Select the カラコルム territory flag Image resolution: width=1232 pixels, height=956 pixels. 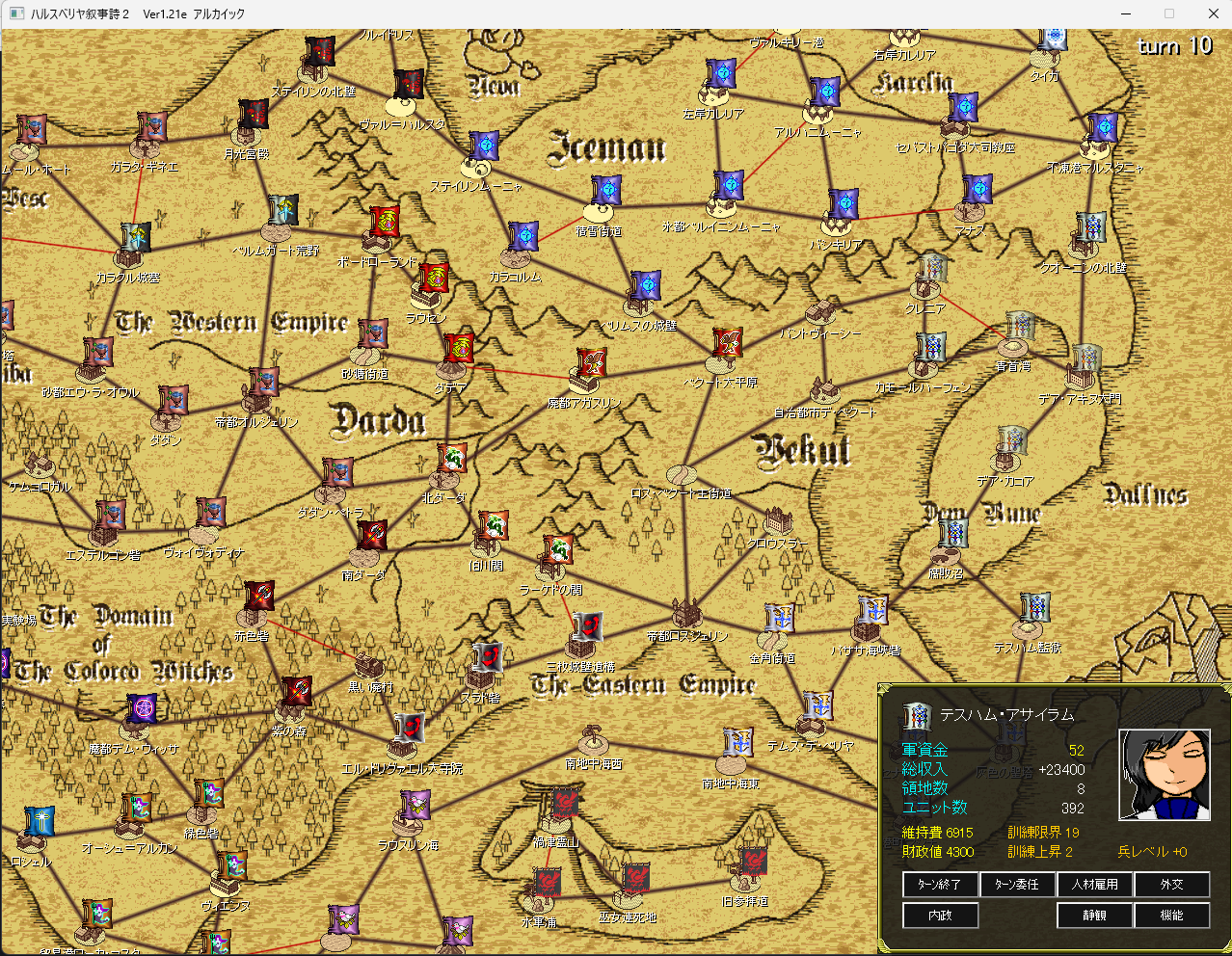523,237
